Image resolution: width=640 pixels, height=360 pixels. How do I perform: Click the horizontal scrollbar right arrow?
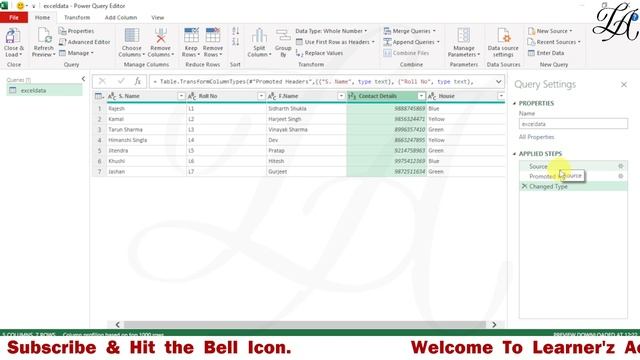tap(494, 325)
